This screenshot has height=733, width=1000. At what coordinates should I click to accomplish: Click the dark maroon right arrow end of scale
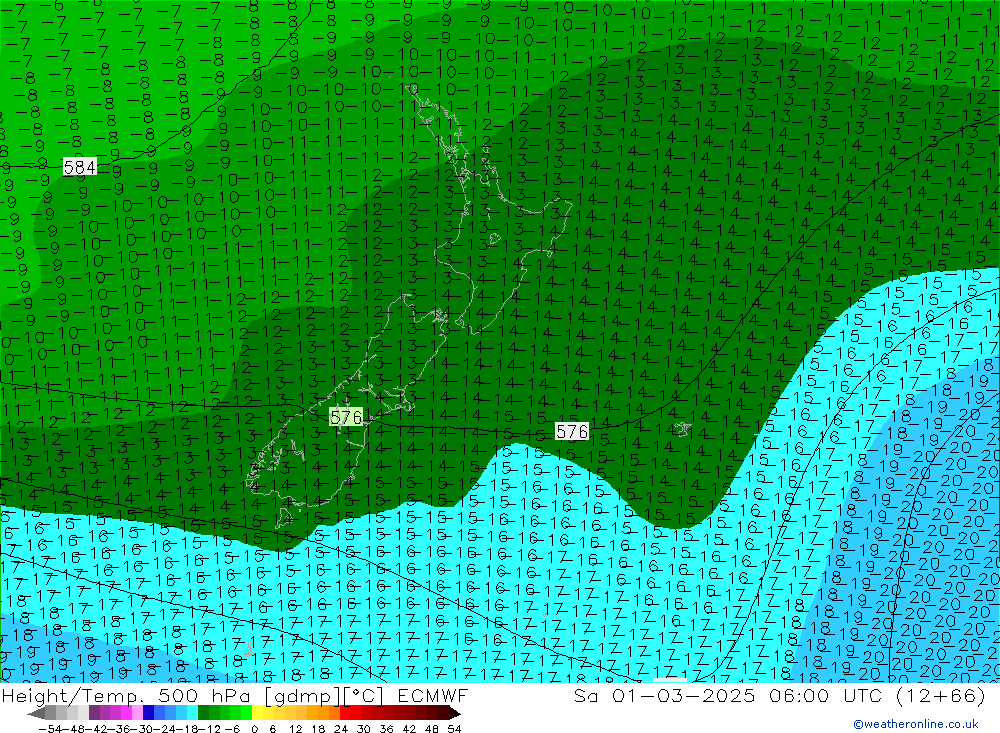pos(455,713)
